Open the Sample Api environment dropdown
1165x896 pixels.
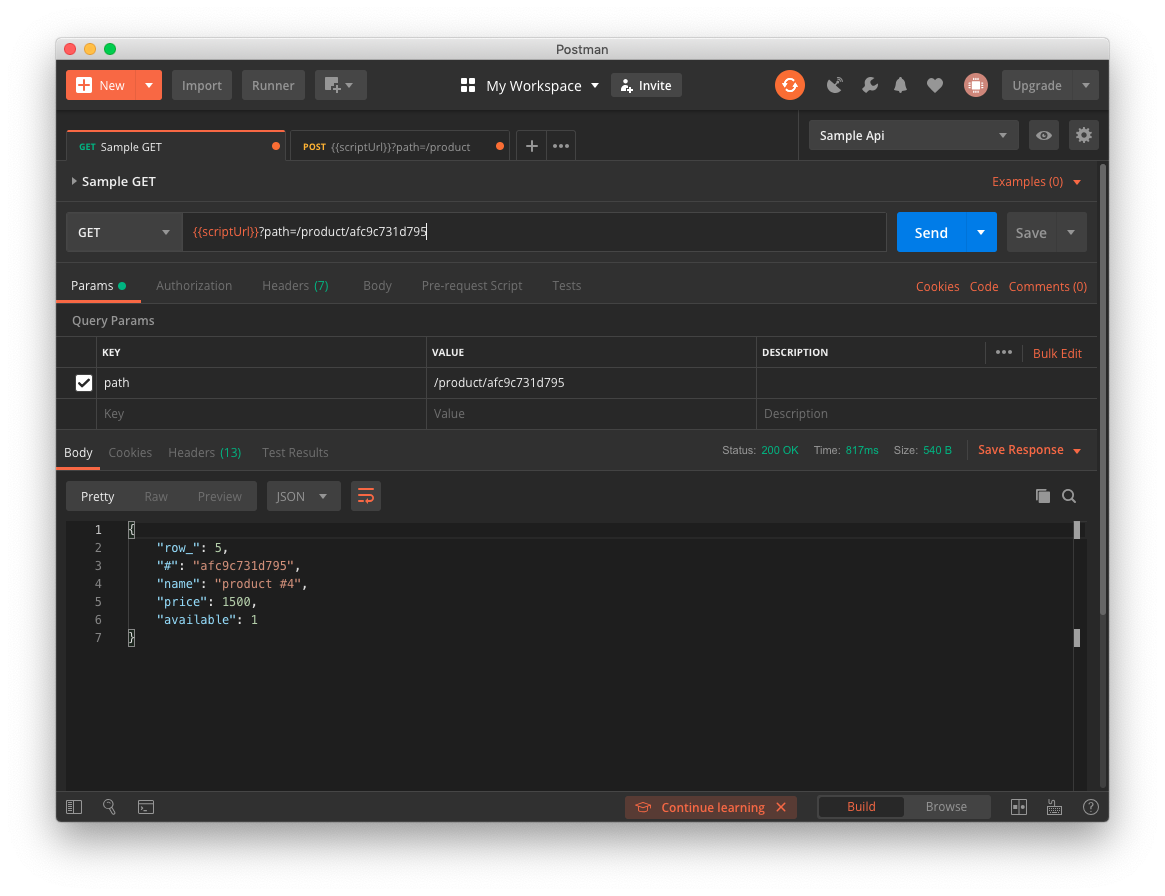[x=913, y=135]
